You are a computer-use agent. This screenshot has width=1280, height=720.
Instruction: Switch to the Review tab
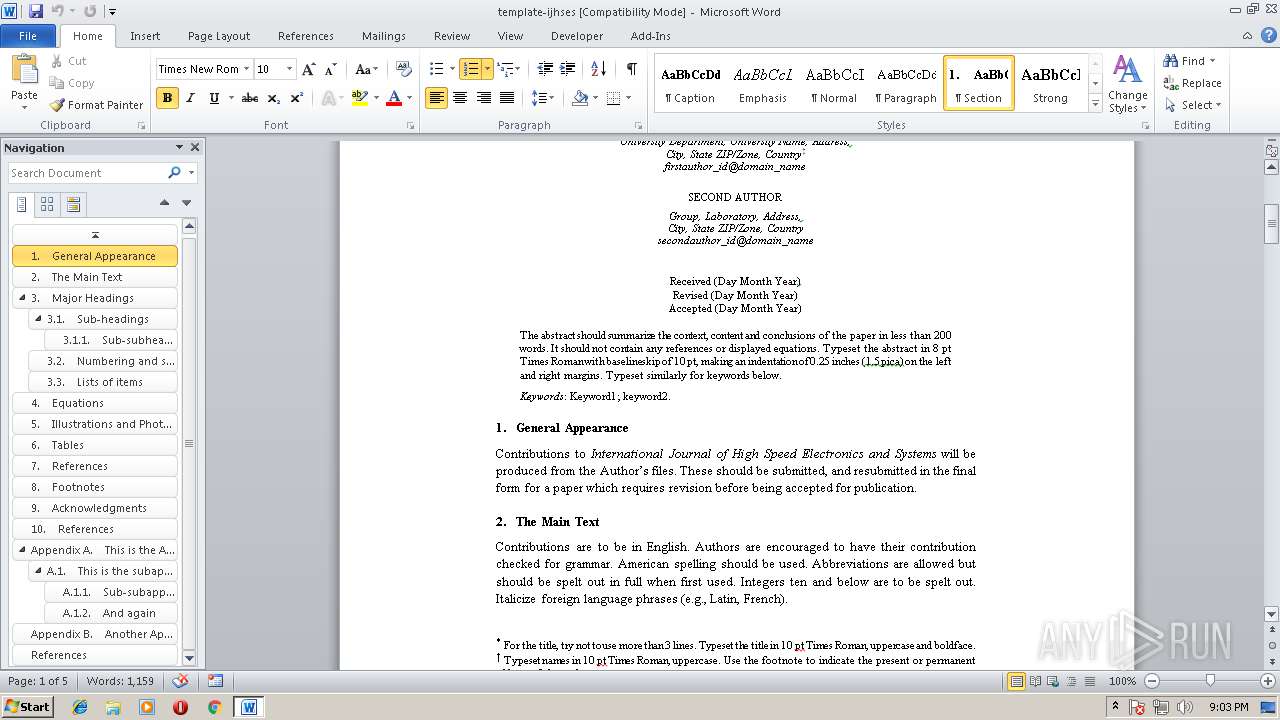pyautogui.click(x=452, y=36)
